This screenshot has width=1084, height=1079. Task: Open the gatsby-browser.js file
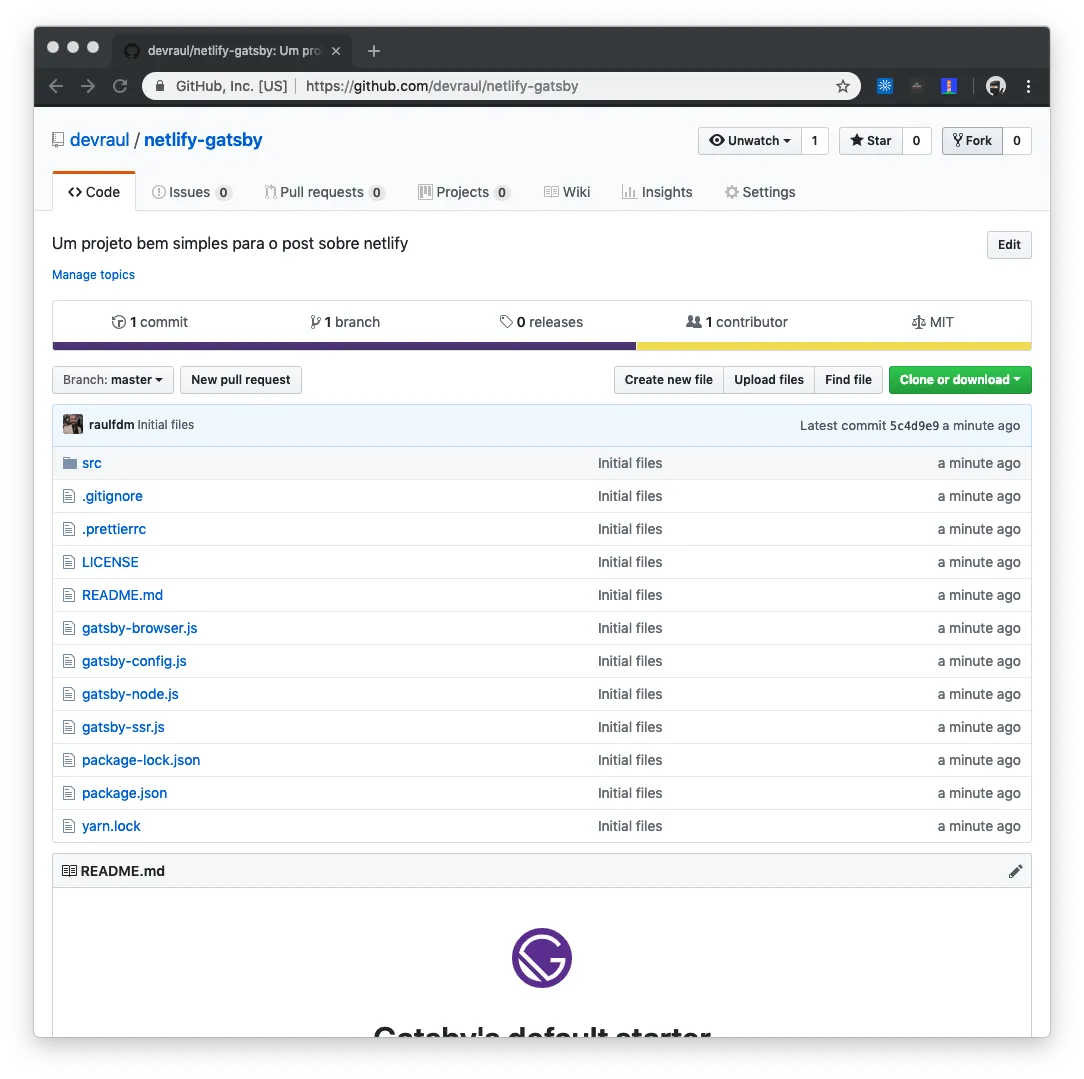pyautogui.click(x=140, y=628)
